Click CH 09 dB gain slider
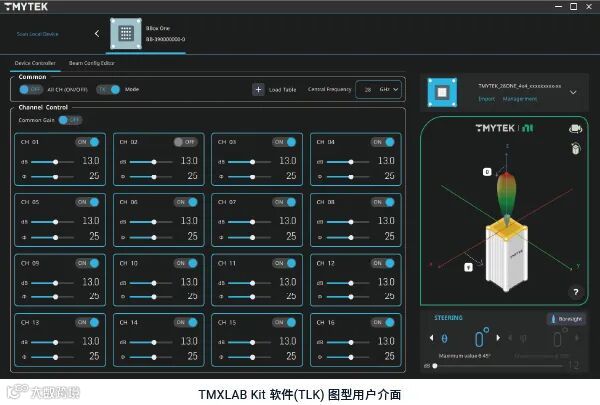This screenshot has width=600, height=405. tap(52, 283)
